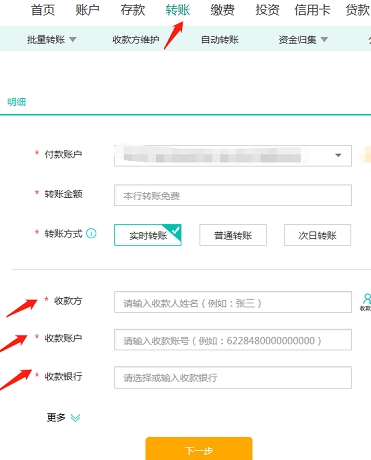Open the 投资 menu
Viewport: 371px width, 460px height.
tap(267, 10)
